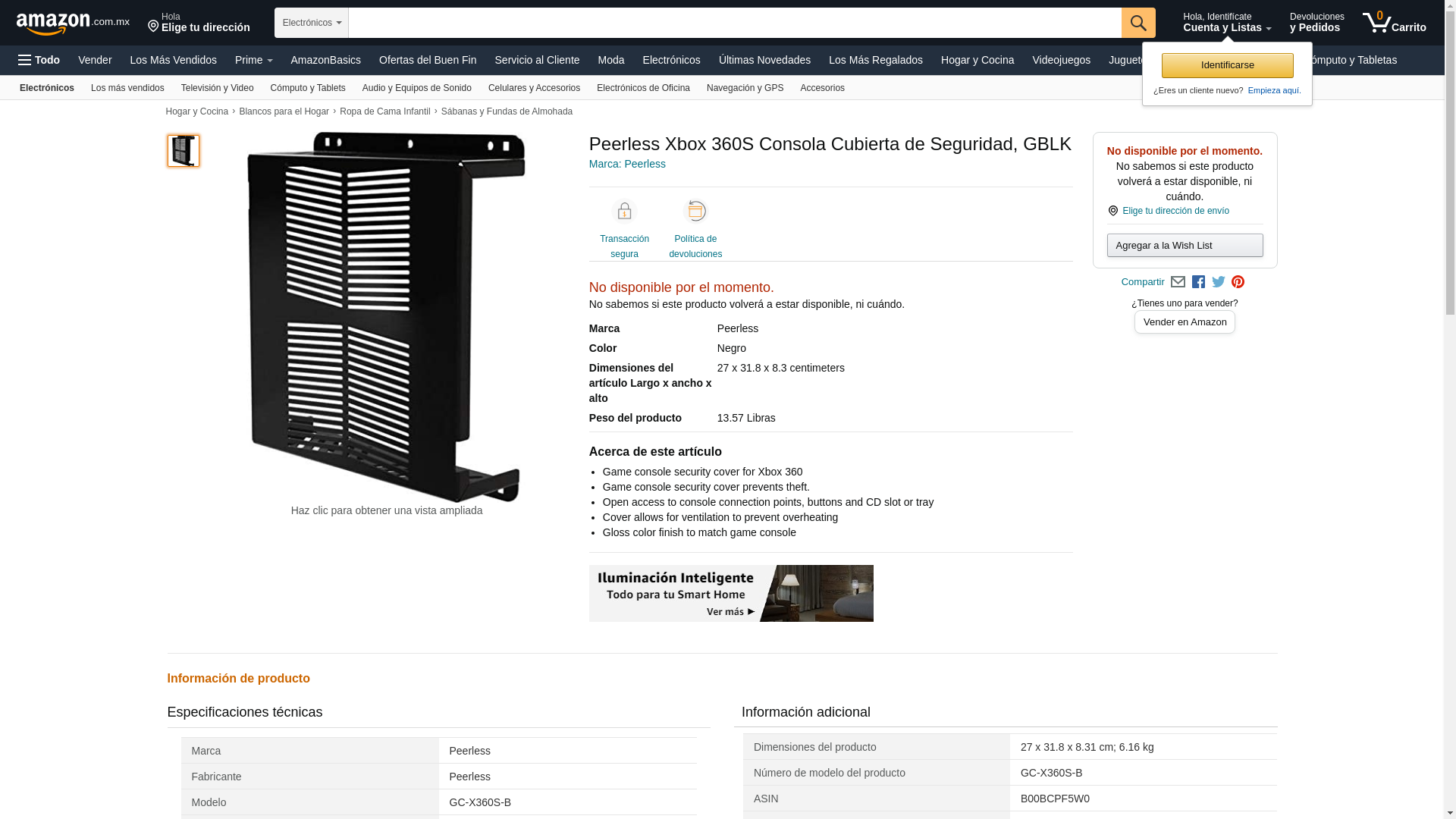Share the product on Pinterest

[1238, 282]
